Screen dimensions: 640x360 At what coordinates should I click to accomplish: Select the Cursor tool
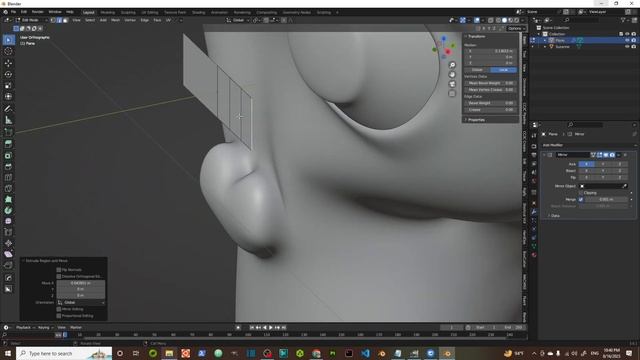(x=8, y=51)
